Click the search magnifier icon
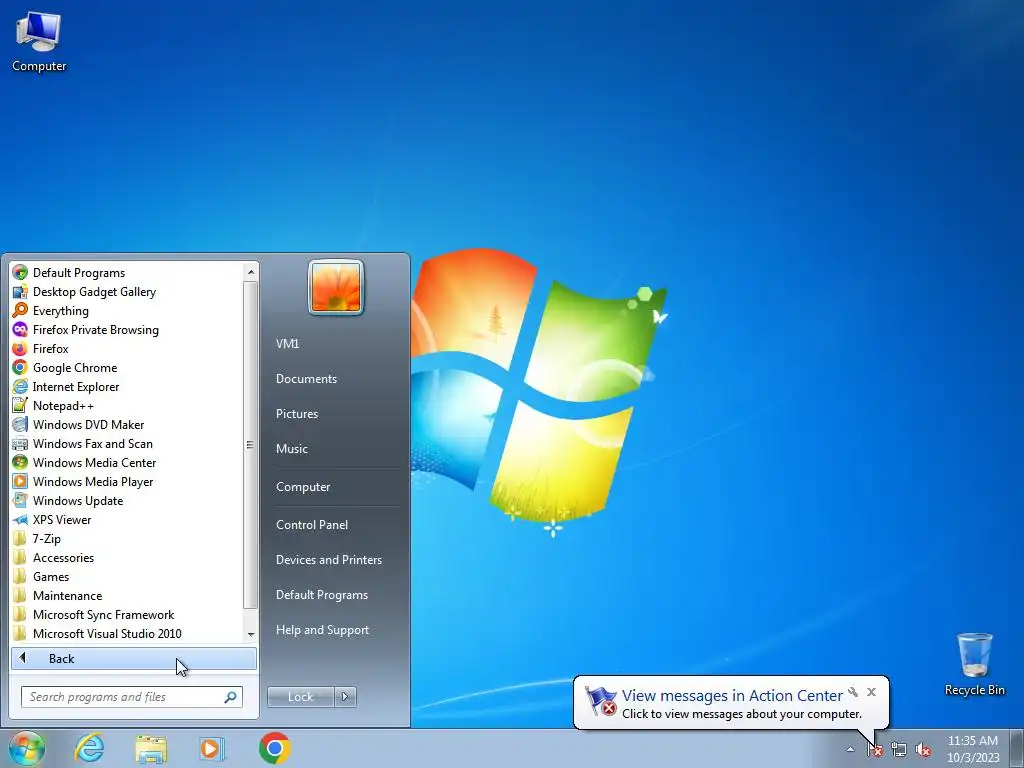Viewport: 1024px width, 768px height. [x=230, y=697]
